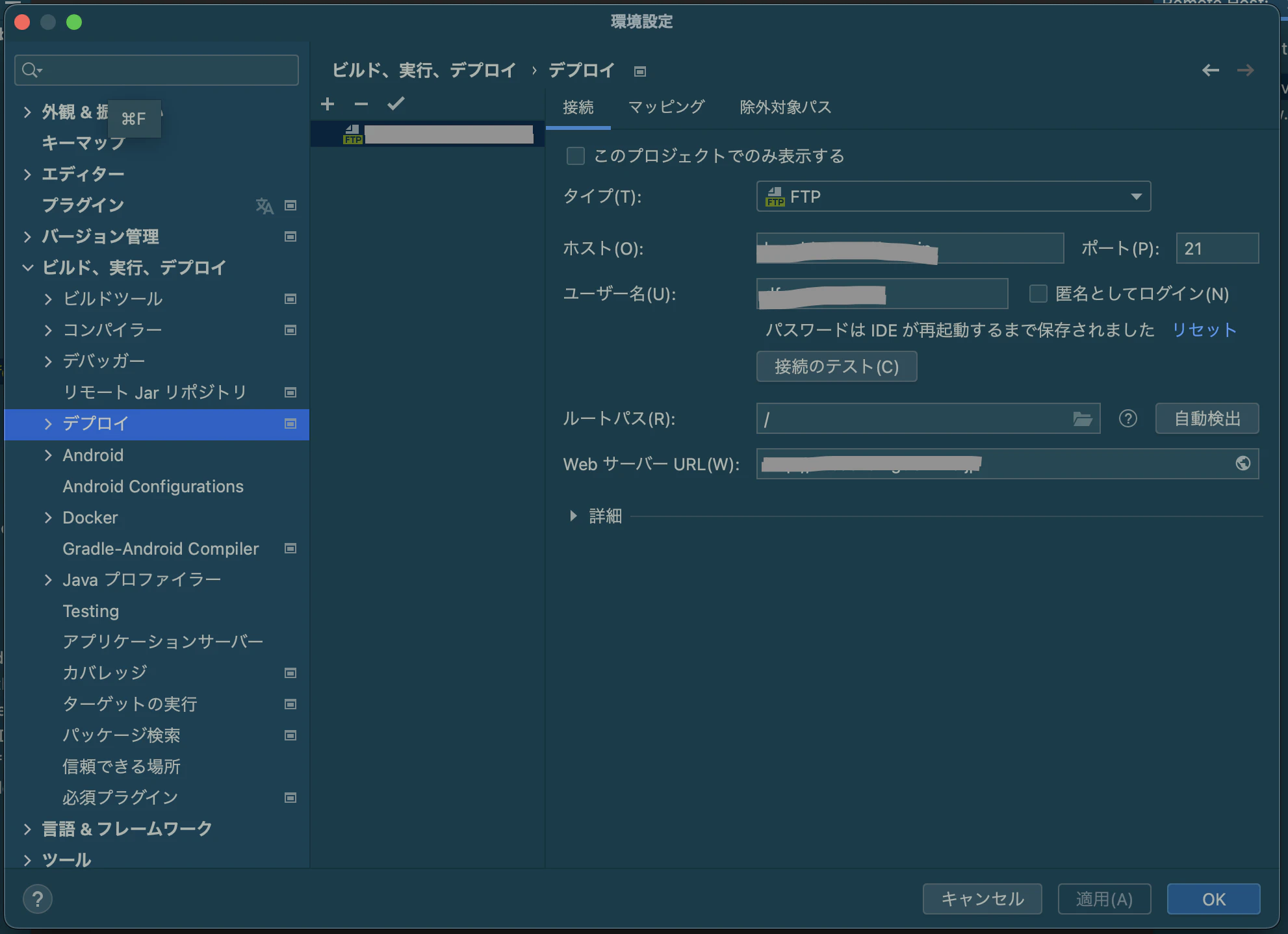Expand 言語 & フレームワーク tree node

click(x=27, y=829)
